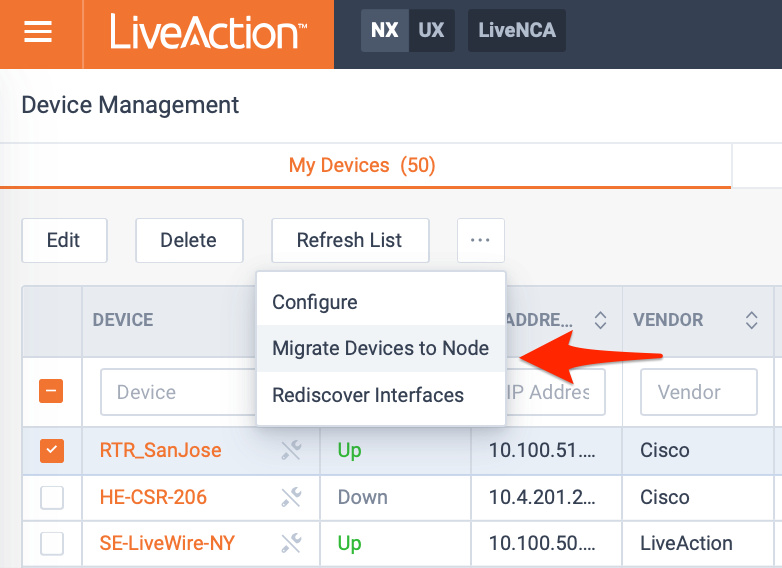Open the RTR_SanJose device link
Image resolution: width=782 pixels, height=568 pixels.
click(161, 450)
